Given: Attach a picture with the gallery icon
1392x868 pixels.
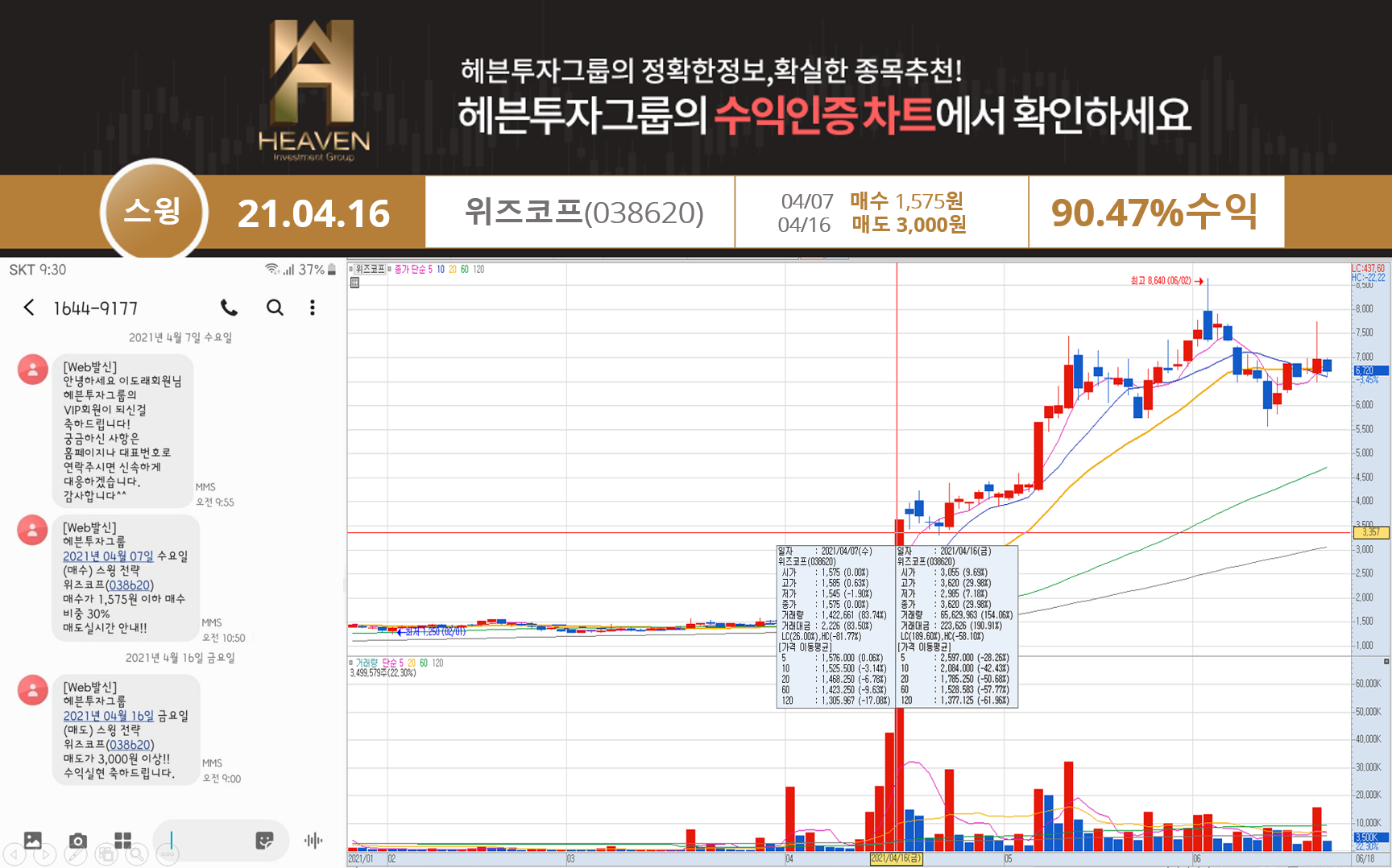Looking at the screenshot, I should pyautogui.click(x=33, y=841).
